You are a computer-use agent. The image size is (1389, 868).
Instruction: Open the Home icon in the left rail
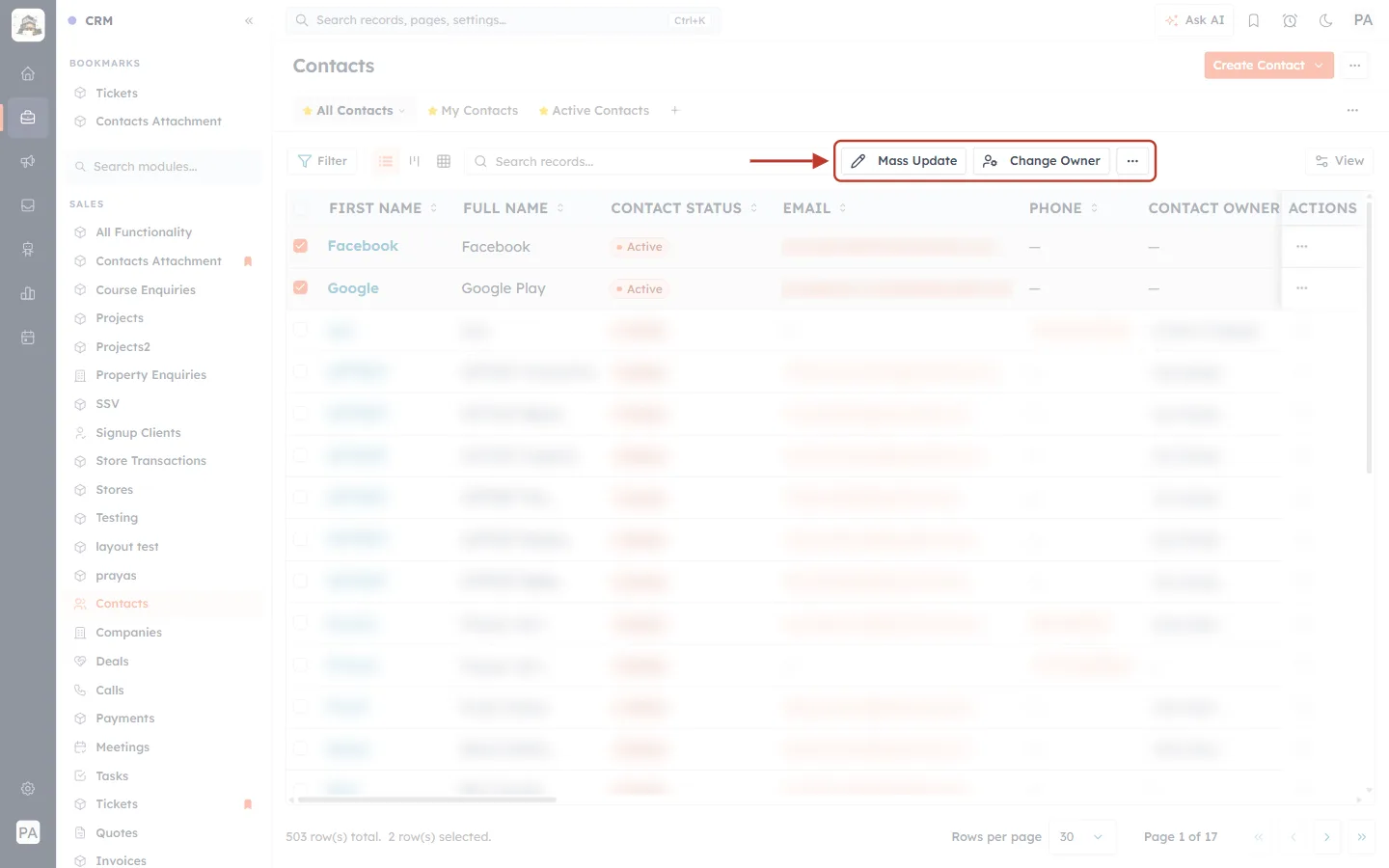(28, 73)
